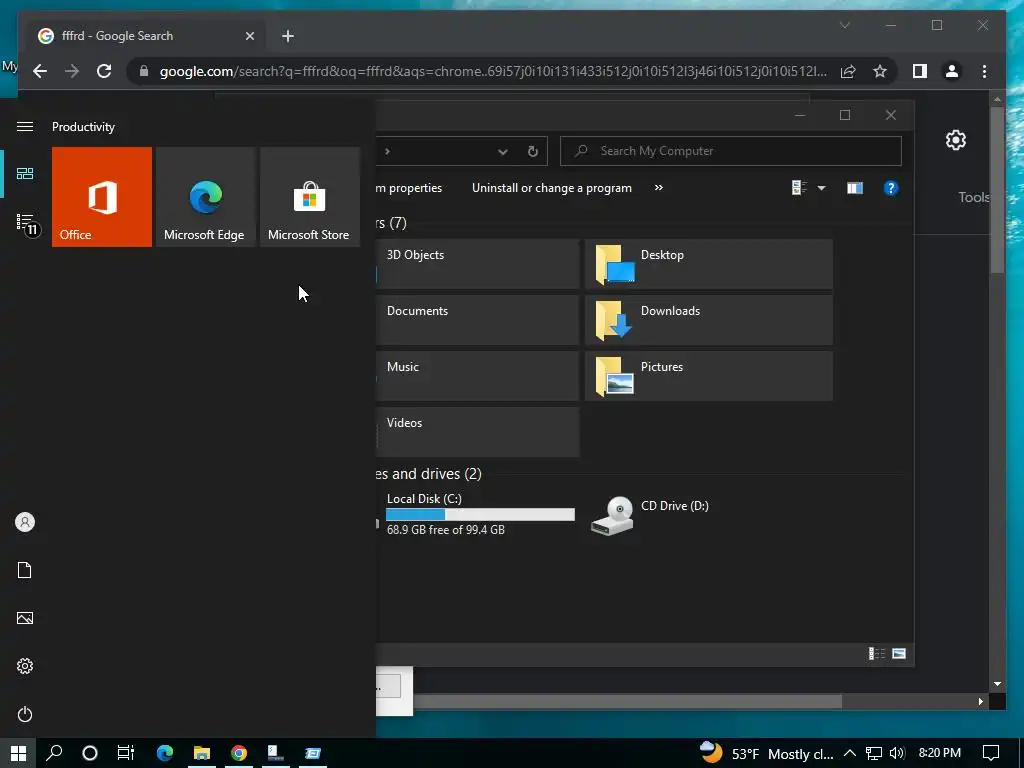This screenshot has width=1024, height=768.
Task: Open network icon in system tray
Action: point(874,753)
